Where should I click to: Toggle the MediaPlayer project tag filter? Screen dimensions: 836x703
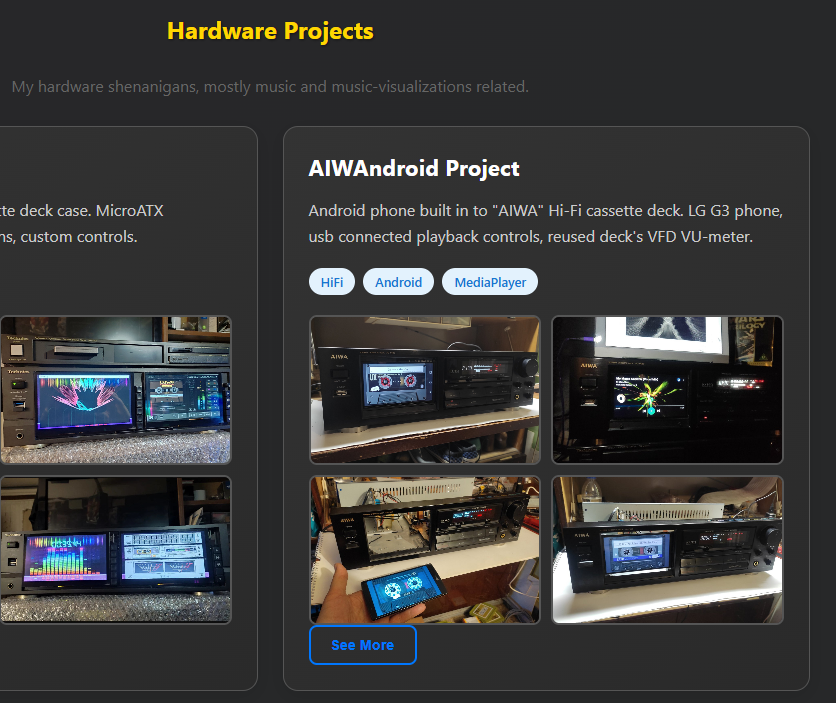point(489,281)
